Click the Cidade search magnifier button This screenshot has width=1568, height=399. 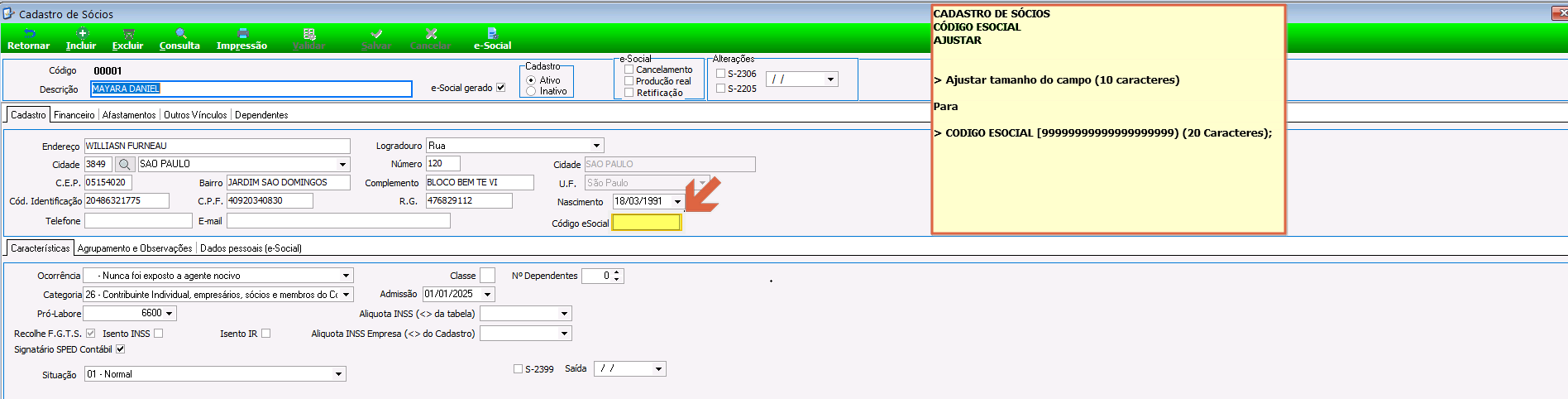[x=125, y=164]
